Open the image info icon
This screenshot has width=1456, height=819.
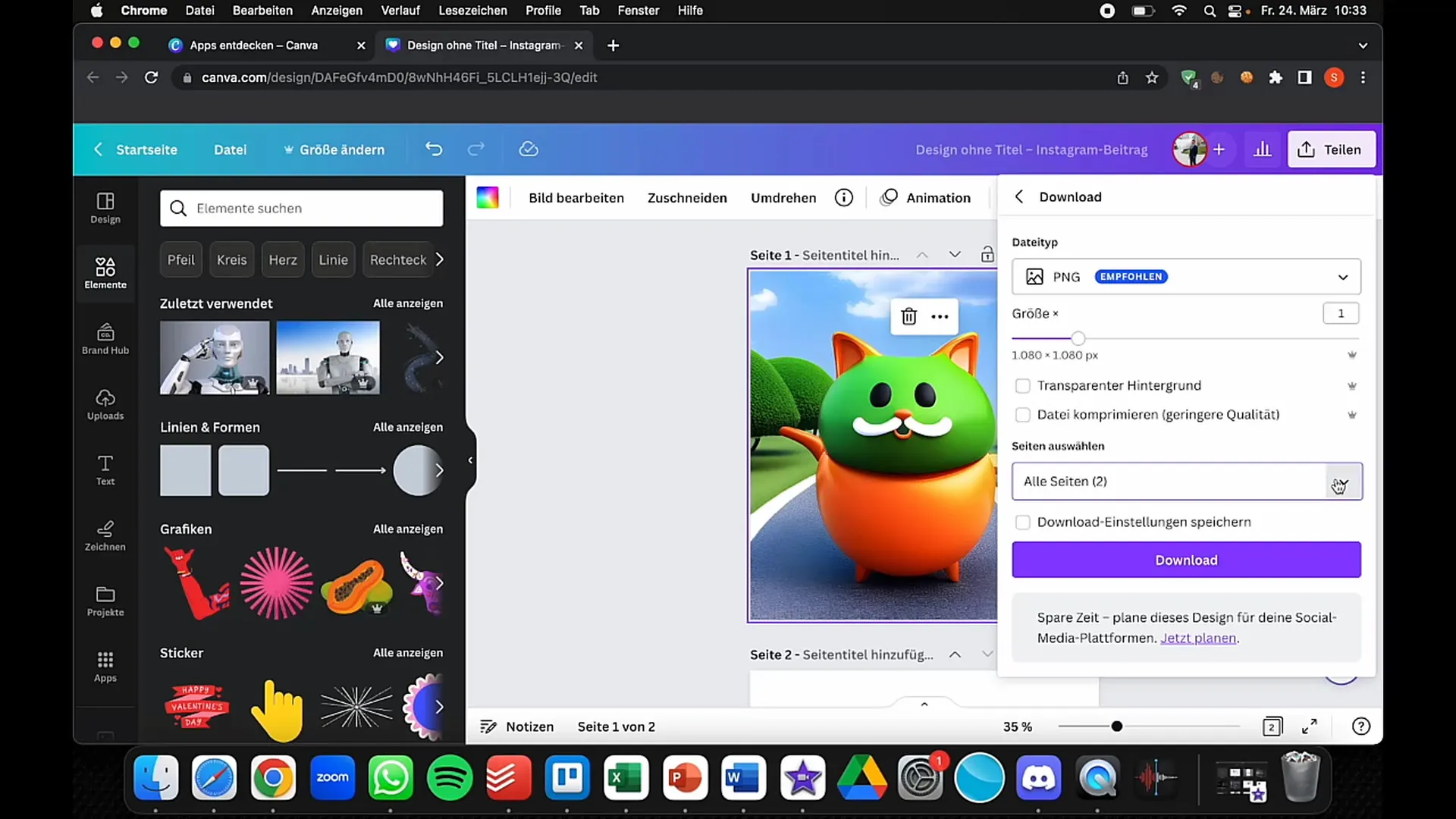pos(844,198)
